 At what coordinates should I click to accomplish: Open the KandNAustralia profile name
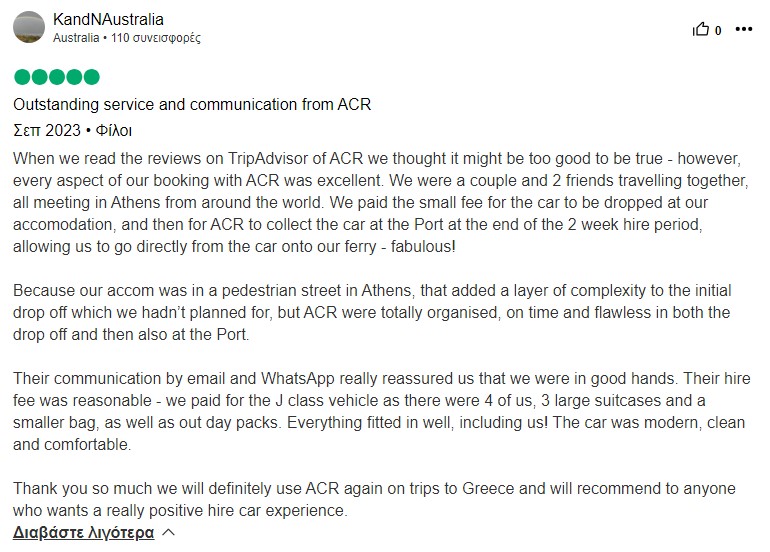(108, 20)
